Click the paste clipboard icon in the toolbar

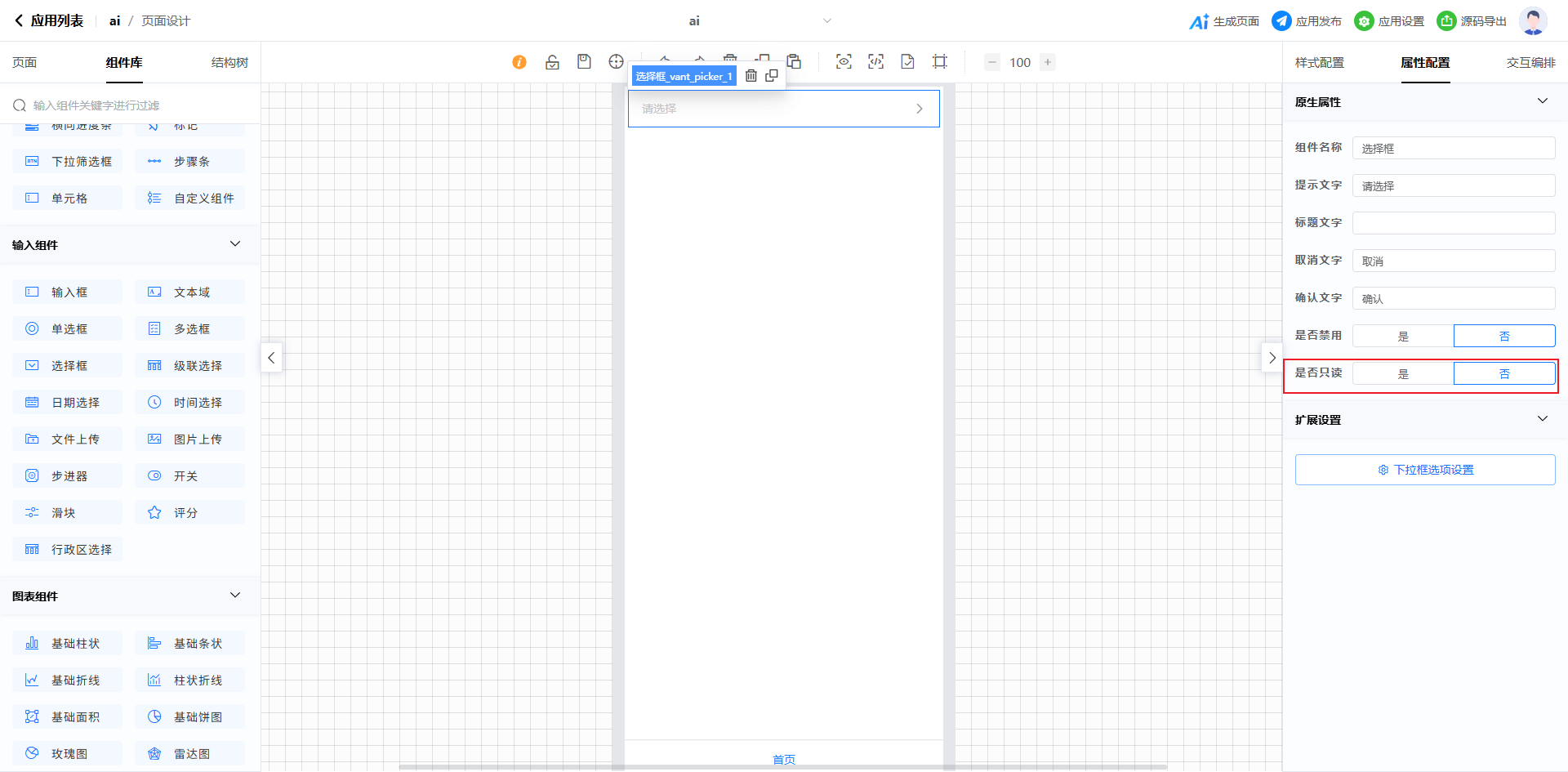[794, 62]
